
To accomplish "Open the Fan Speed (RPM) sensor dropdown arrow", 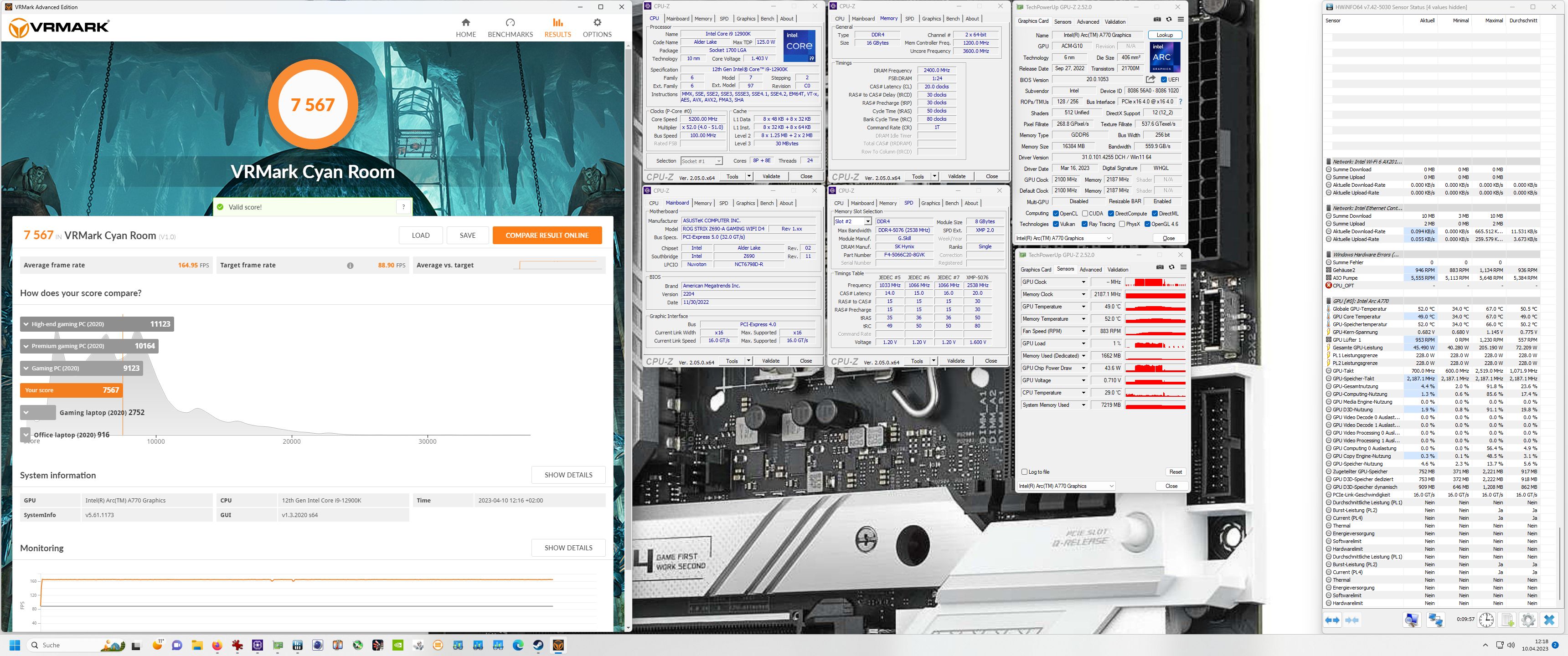I will tap(1083, 331).
